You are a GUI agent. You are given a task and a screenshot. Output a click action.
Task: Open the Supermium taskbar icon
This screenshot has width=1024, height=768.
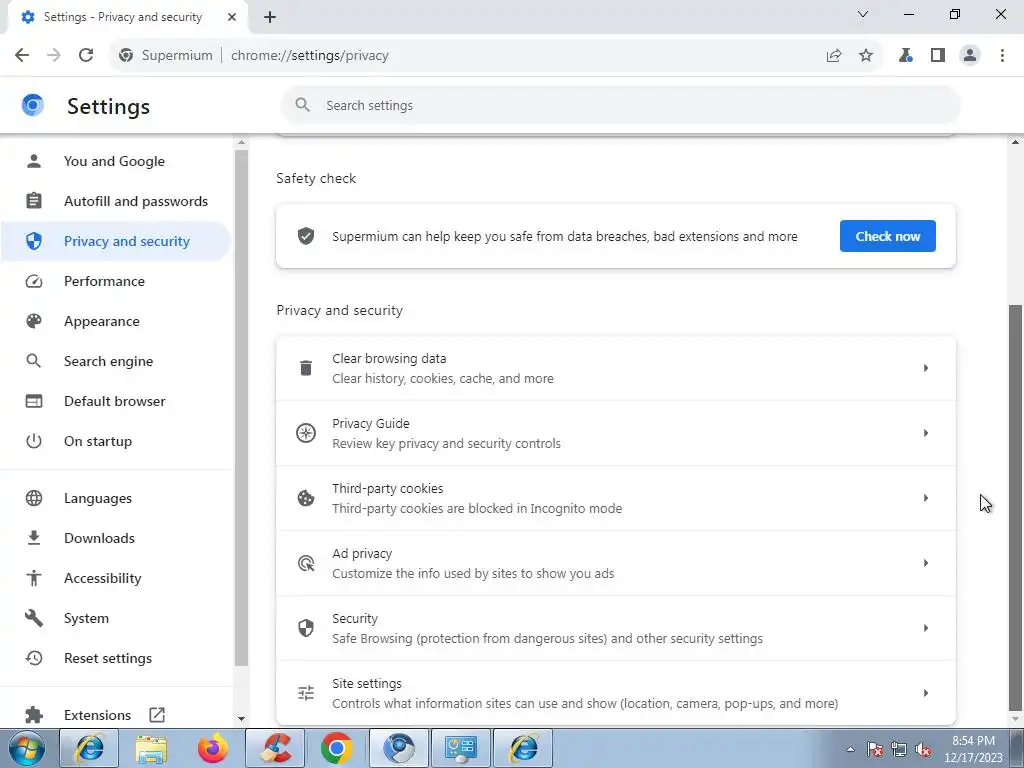[399, 748]
